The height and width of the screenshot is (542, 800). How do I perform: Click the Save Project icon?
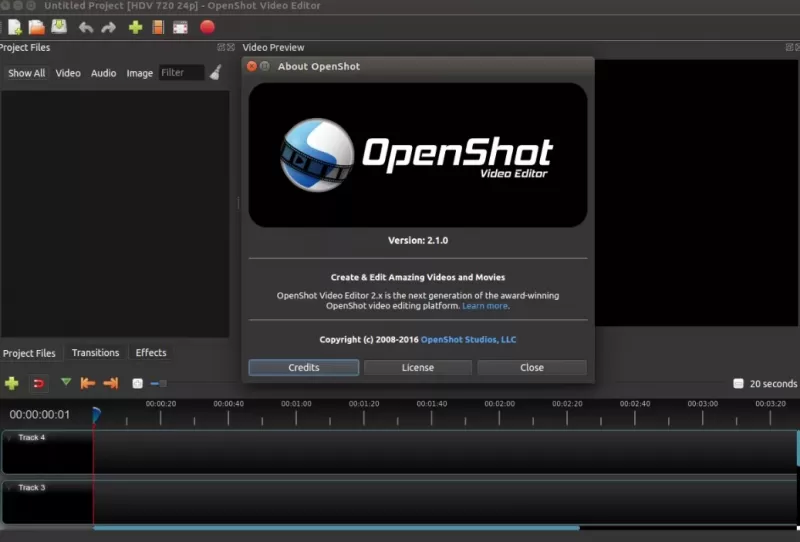(x=59, y=27)
